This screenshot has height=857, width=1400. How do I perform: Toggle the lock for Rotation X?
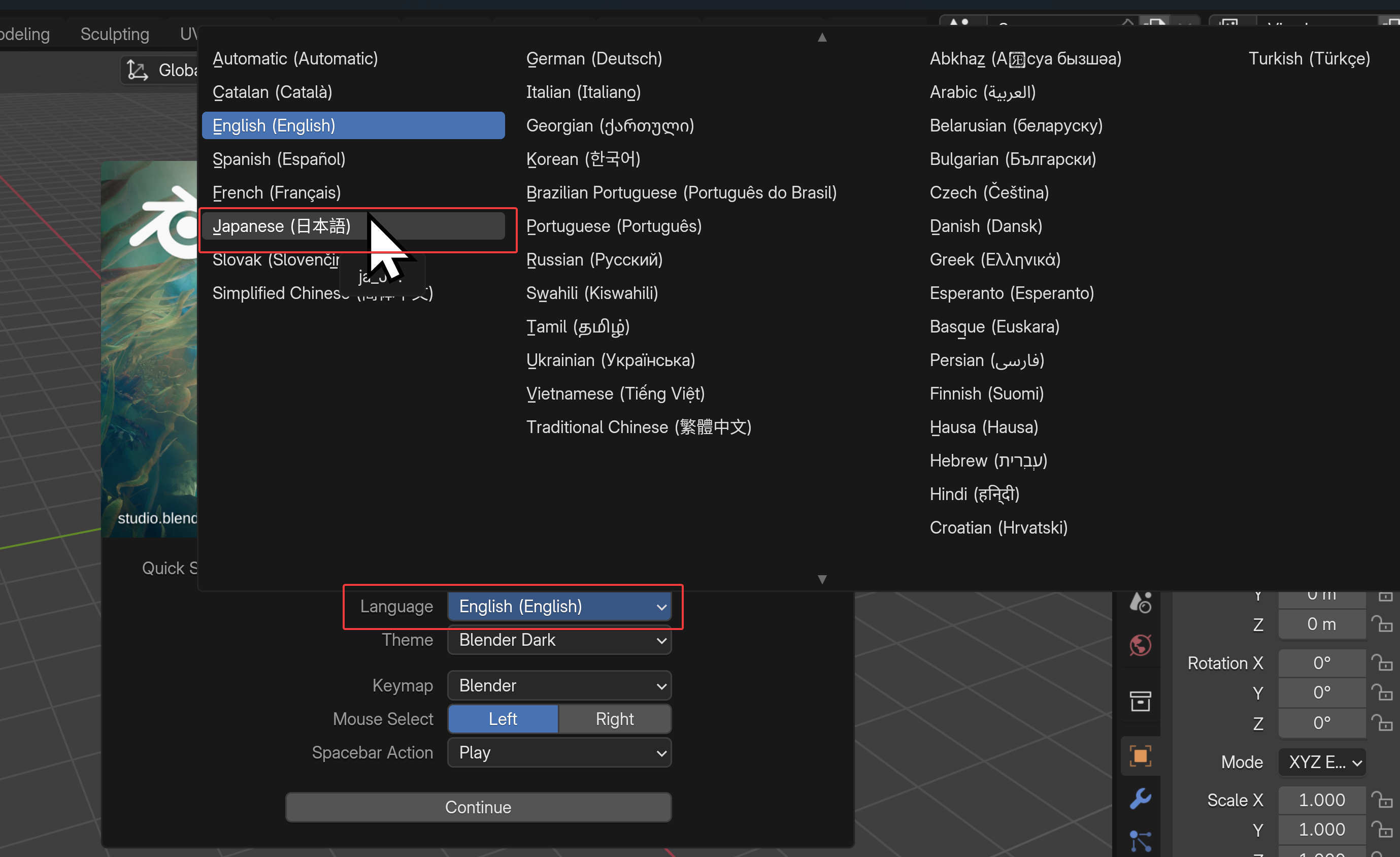point(1382,663)
